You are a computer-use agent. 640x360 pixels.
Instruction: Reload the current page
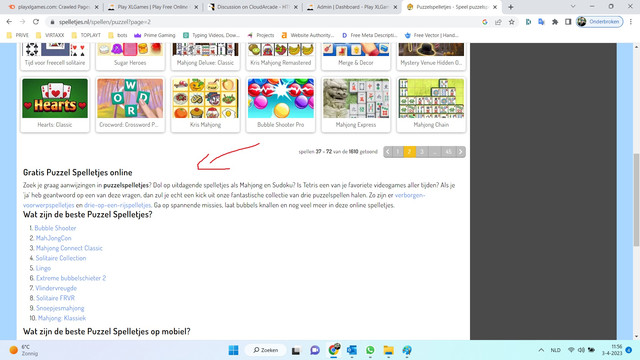pos(36,22)
